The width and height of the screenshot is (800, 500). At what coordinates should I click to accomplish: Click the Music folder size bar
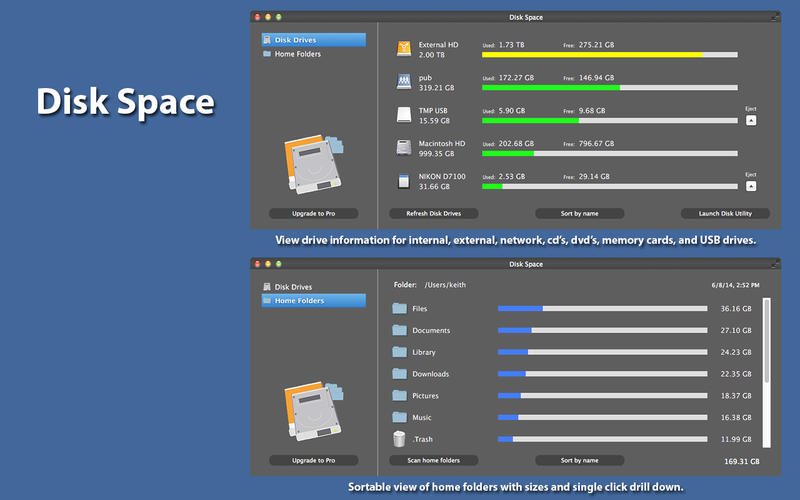click(x=603, y=417)
